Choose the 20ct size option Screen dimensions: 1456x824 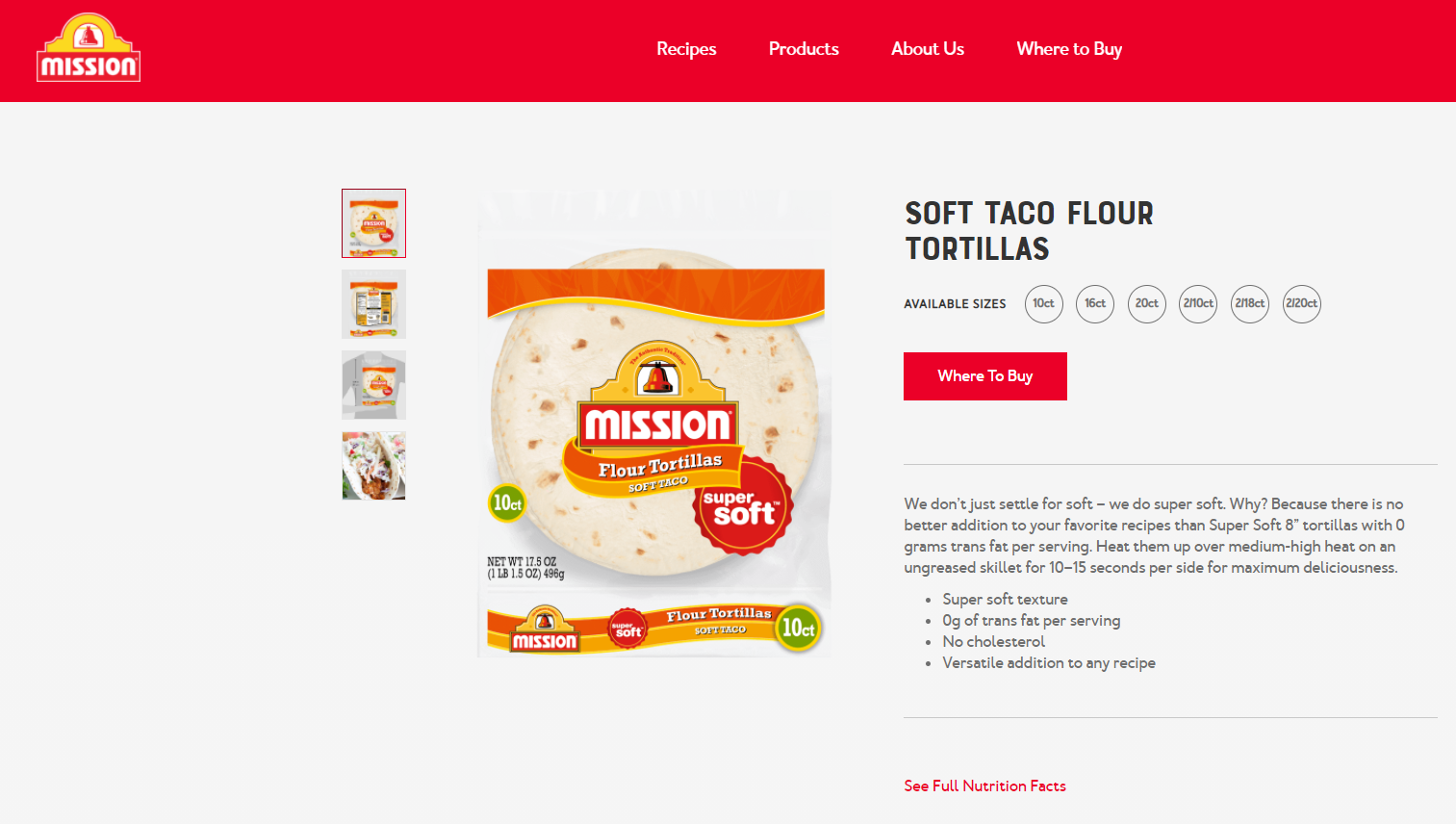tap(1147, 304)
